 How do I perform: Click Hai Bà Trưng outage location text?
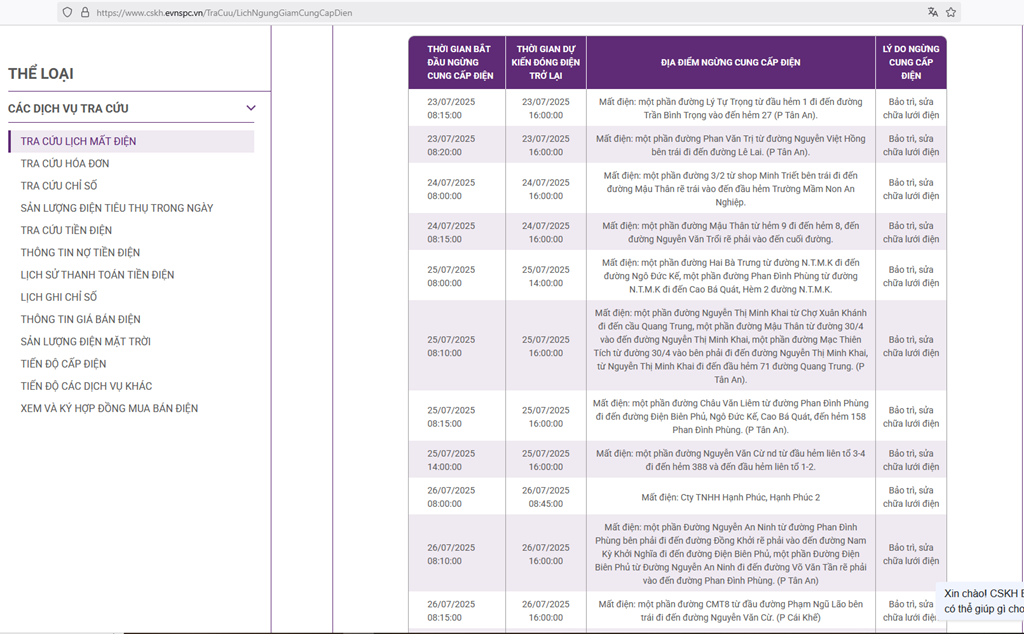coord(731,276)
